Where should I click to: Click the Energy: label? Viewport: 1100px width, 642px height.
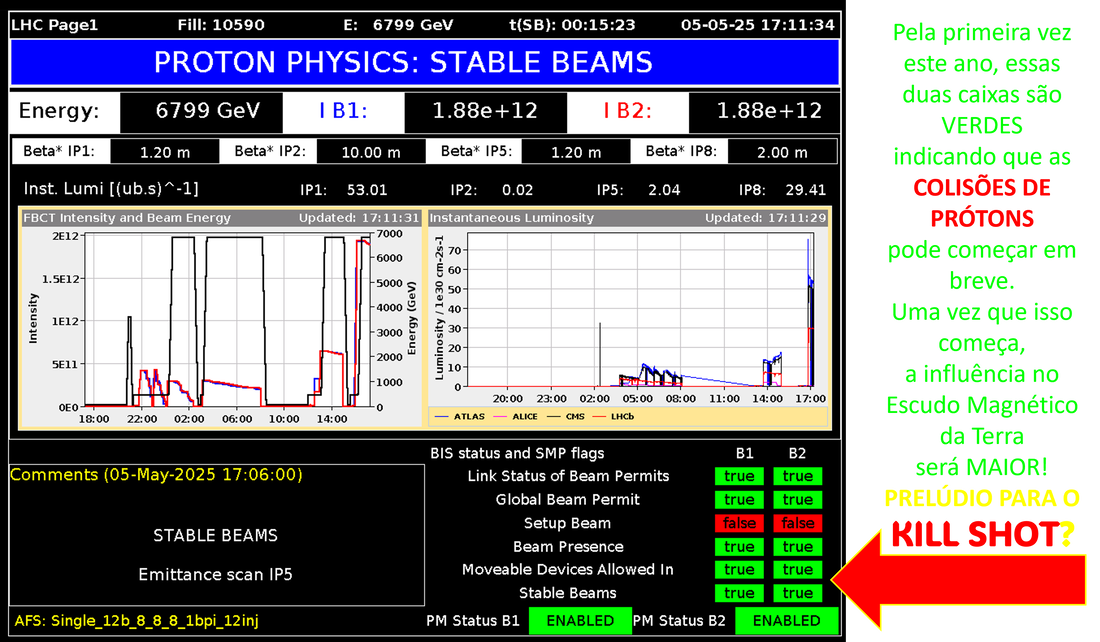(x=59, y=111)
